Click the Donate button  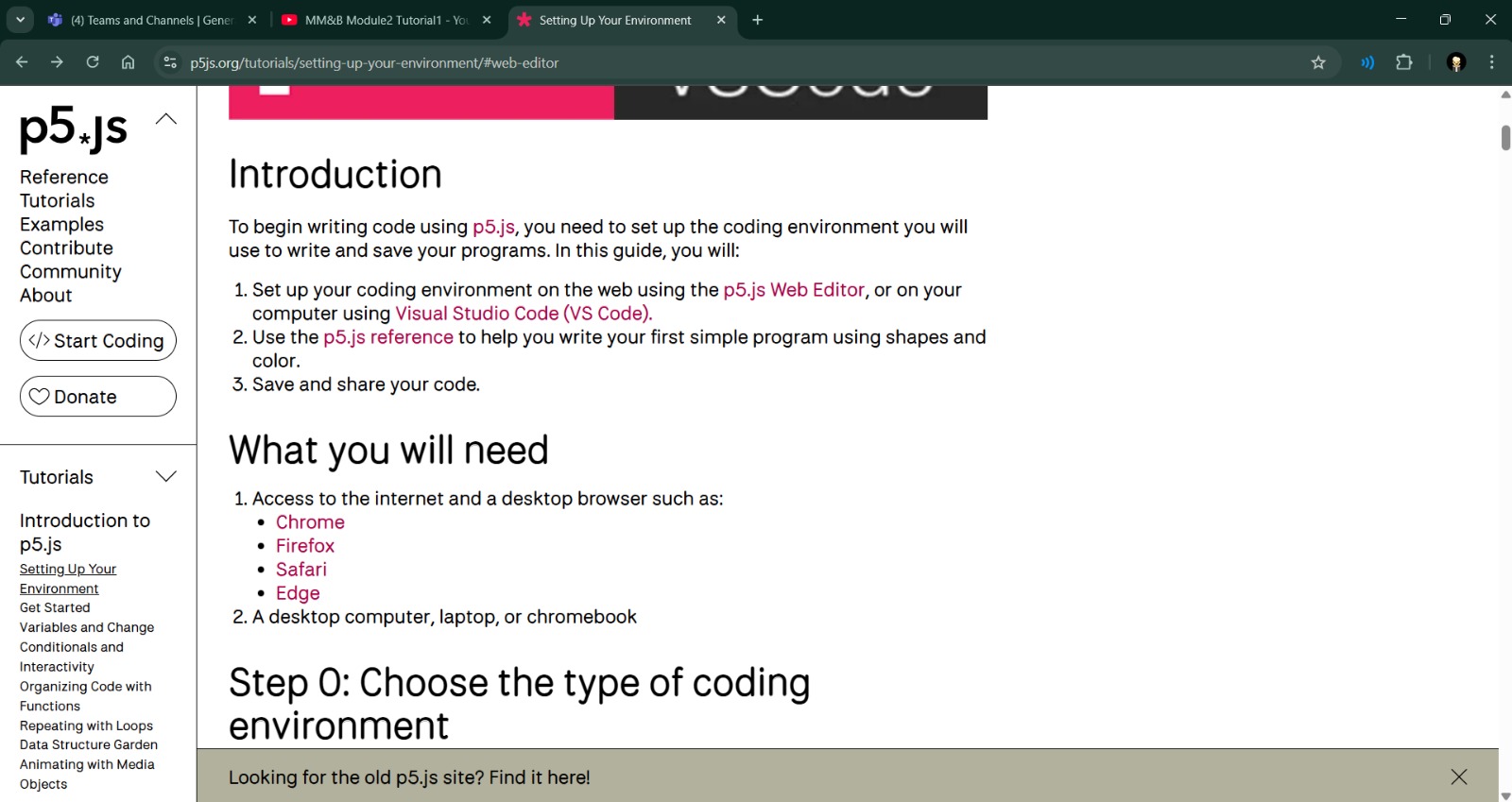point(98,397)
